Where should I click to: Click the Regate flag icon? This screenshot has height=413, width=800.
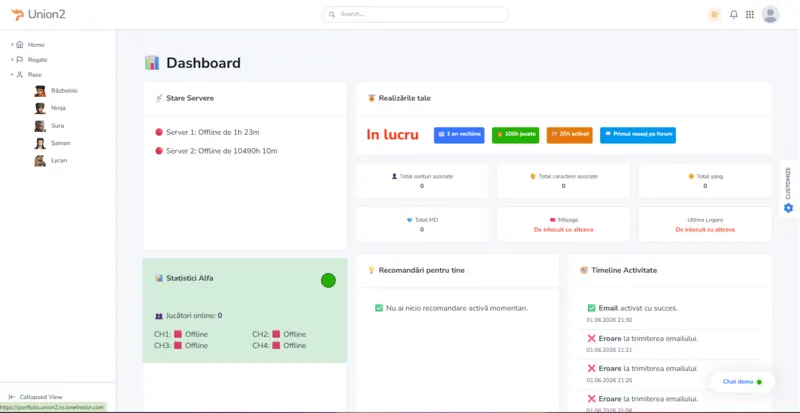pos(20,60)
